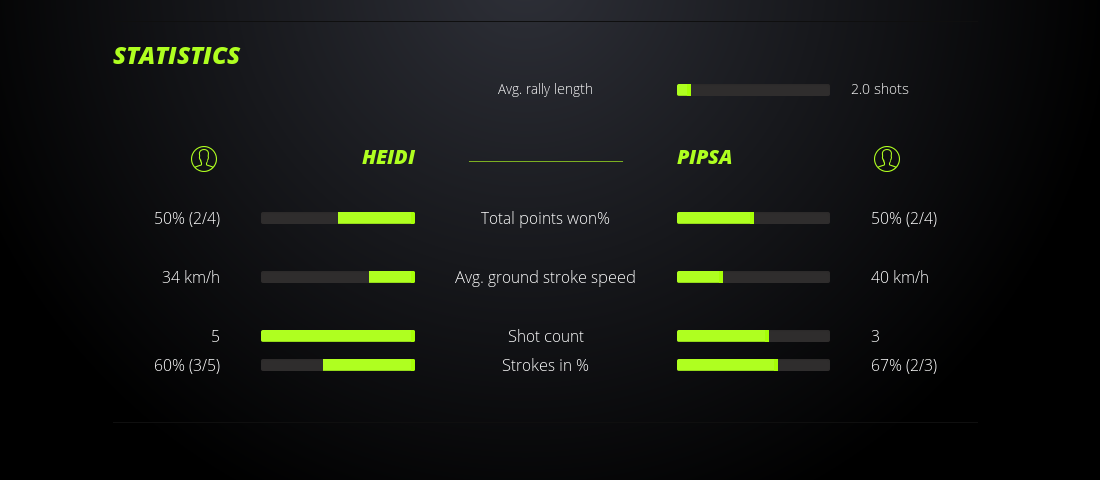The width and height of the screenshot is (1100, 480).
Task: Click Pipsa's shot count bar
Action: click(753, 336)
